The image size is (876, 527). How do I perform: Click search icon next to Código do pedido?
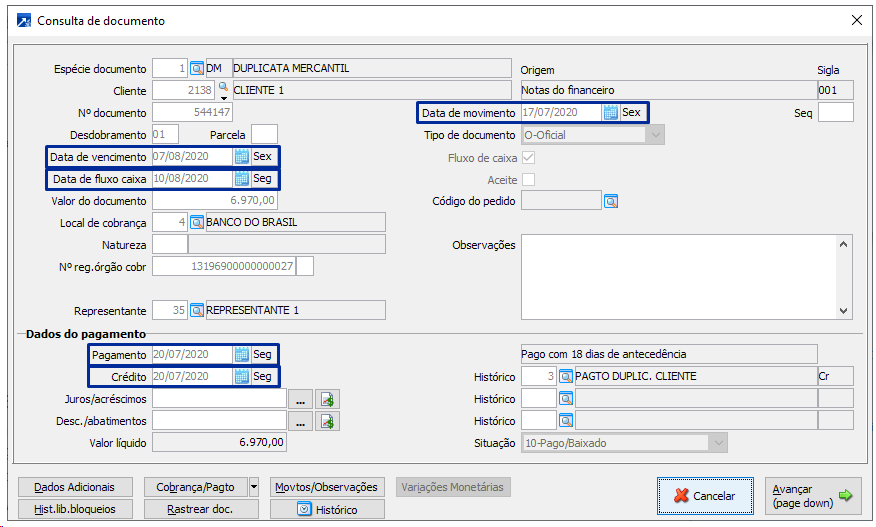pyautogui.click(x=610, y=201)
